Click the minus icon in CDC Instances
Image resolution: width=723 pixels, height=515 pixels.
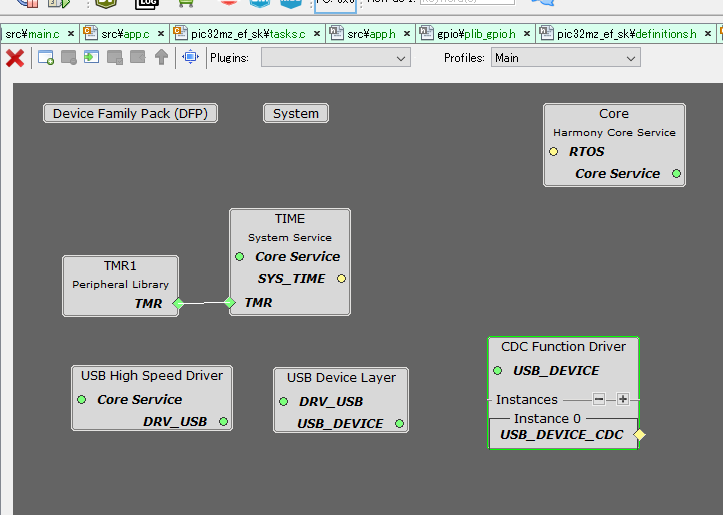599,399
